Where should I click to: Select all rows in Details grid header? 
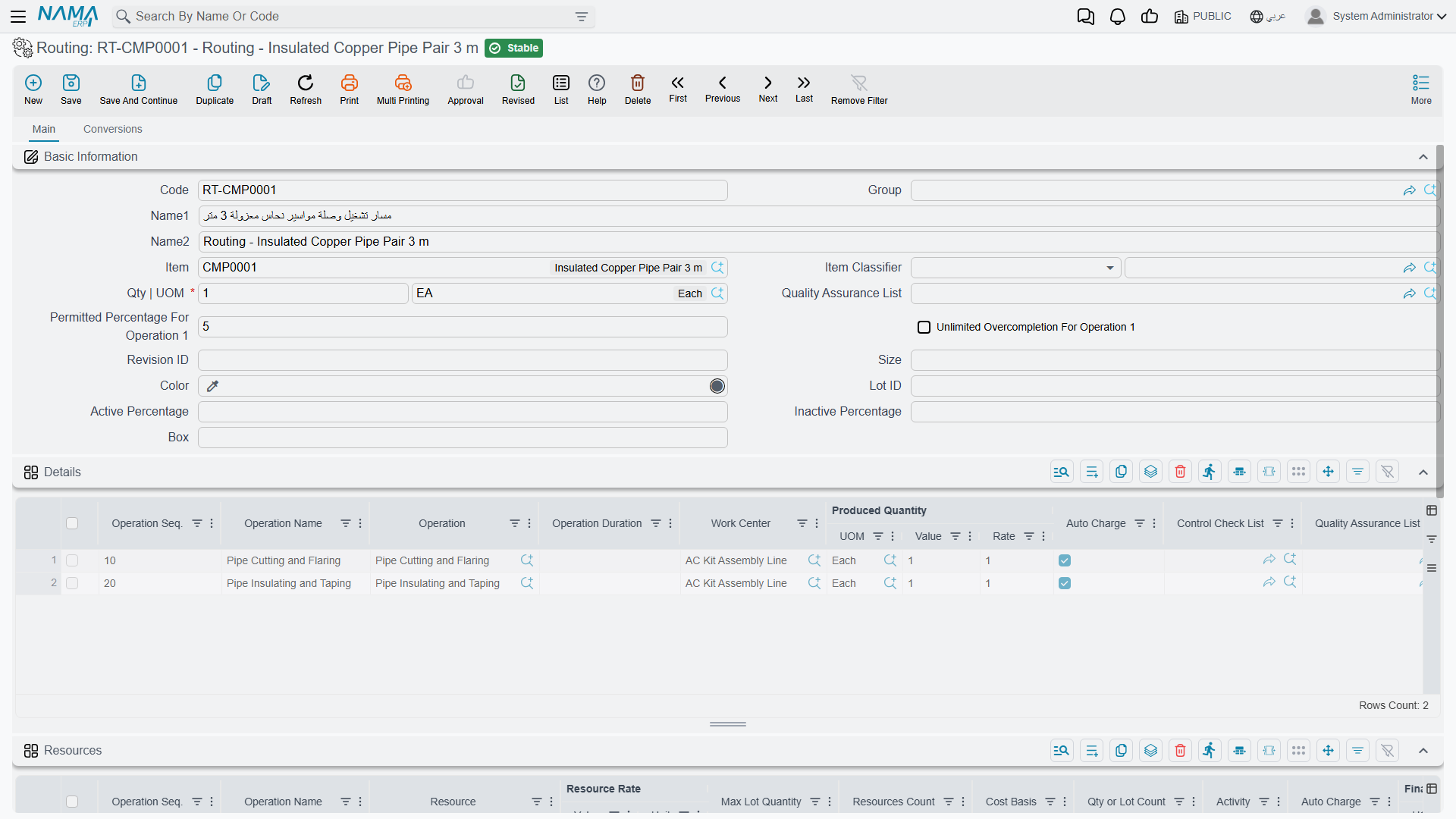(72, 523)
